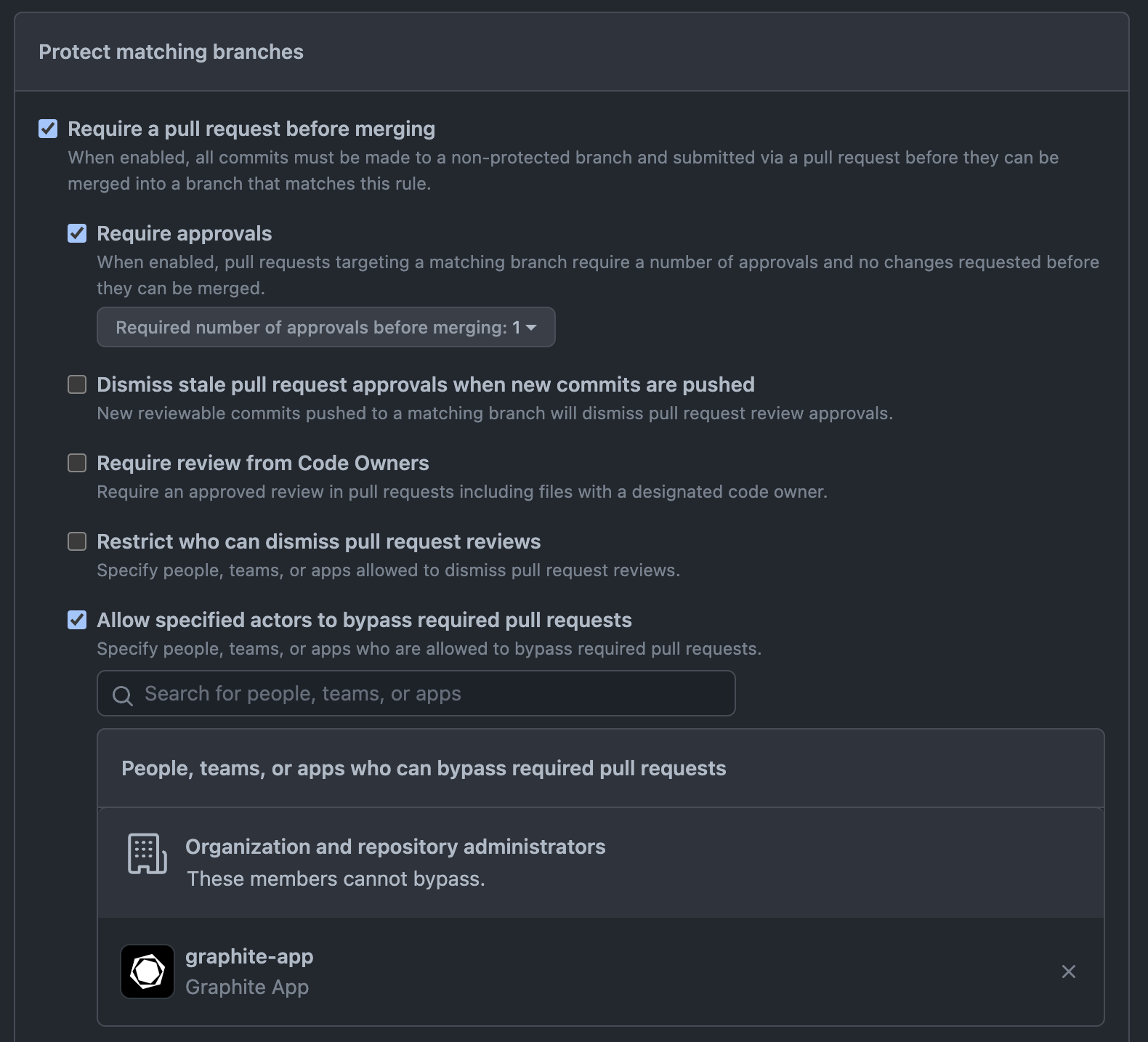
Task: Click the Protect matching branches header
Action: click(171, 52)
